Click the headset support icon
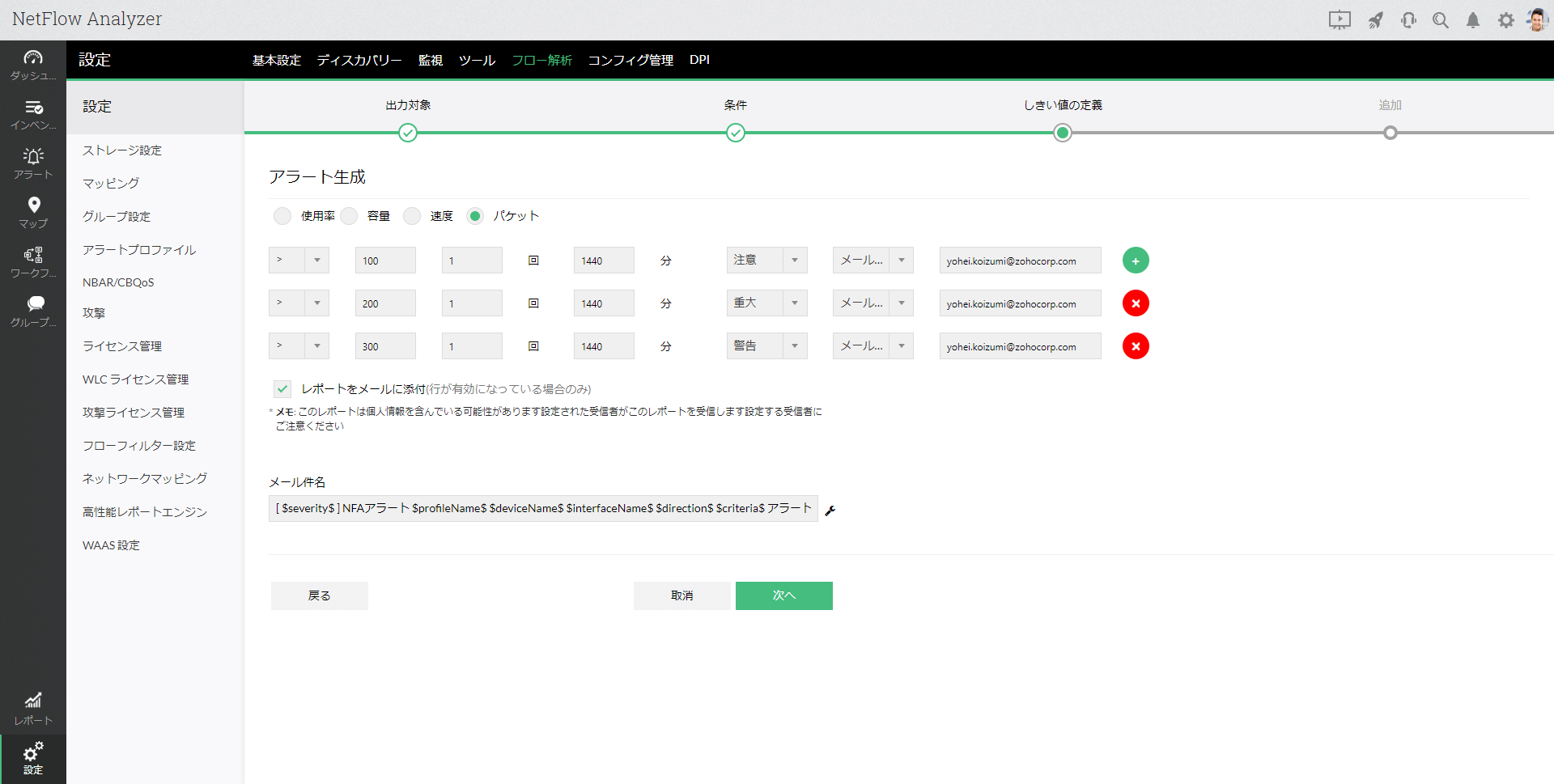1554x784 pixels. (x=1408, y=20)
